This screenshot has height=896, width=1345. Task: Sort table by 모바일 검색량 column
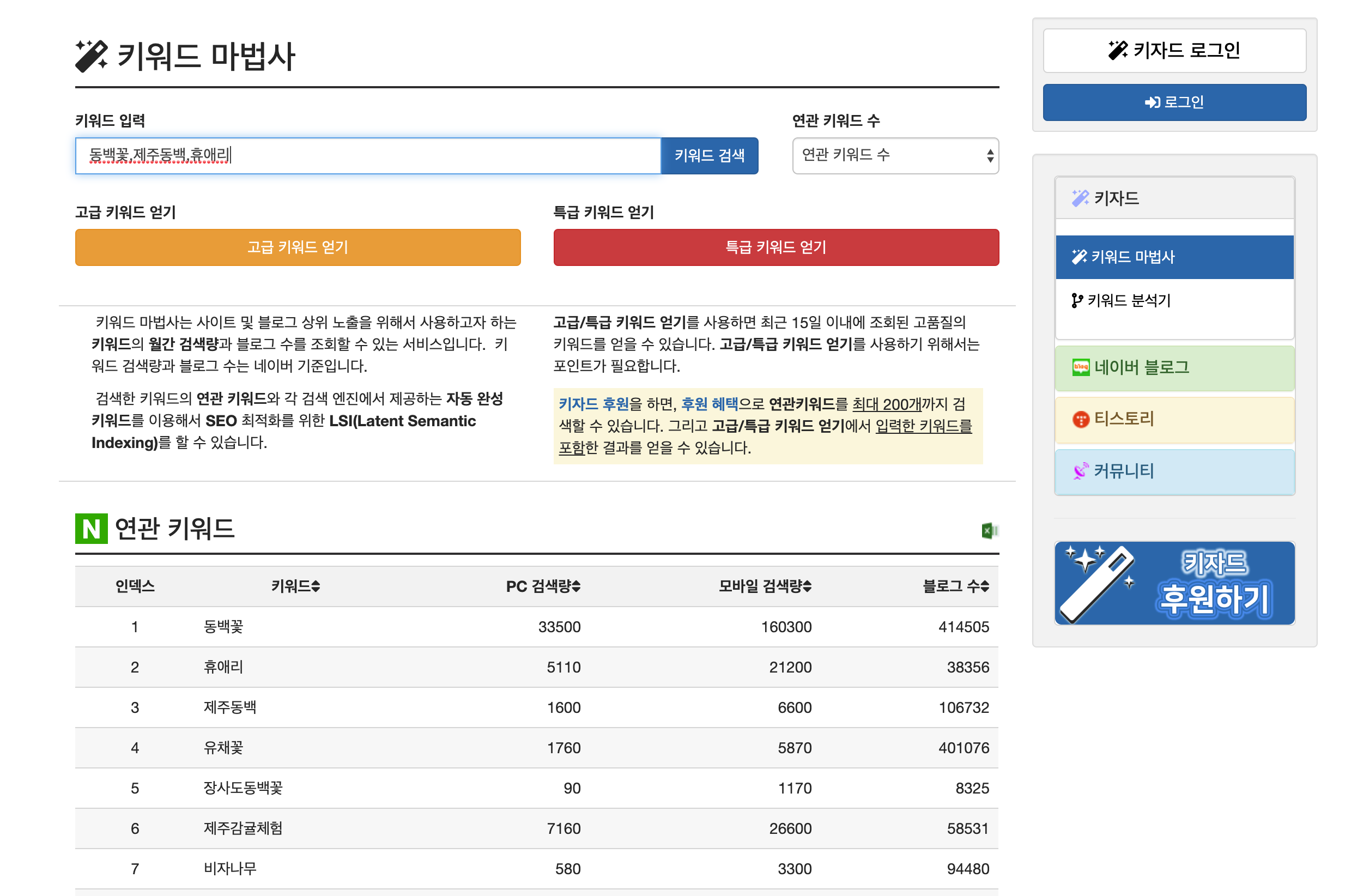[765, 586]
